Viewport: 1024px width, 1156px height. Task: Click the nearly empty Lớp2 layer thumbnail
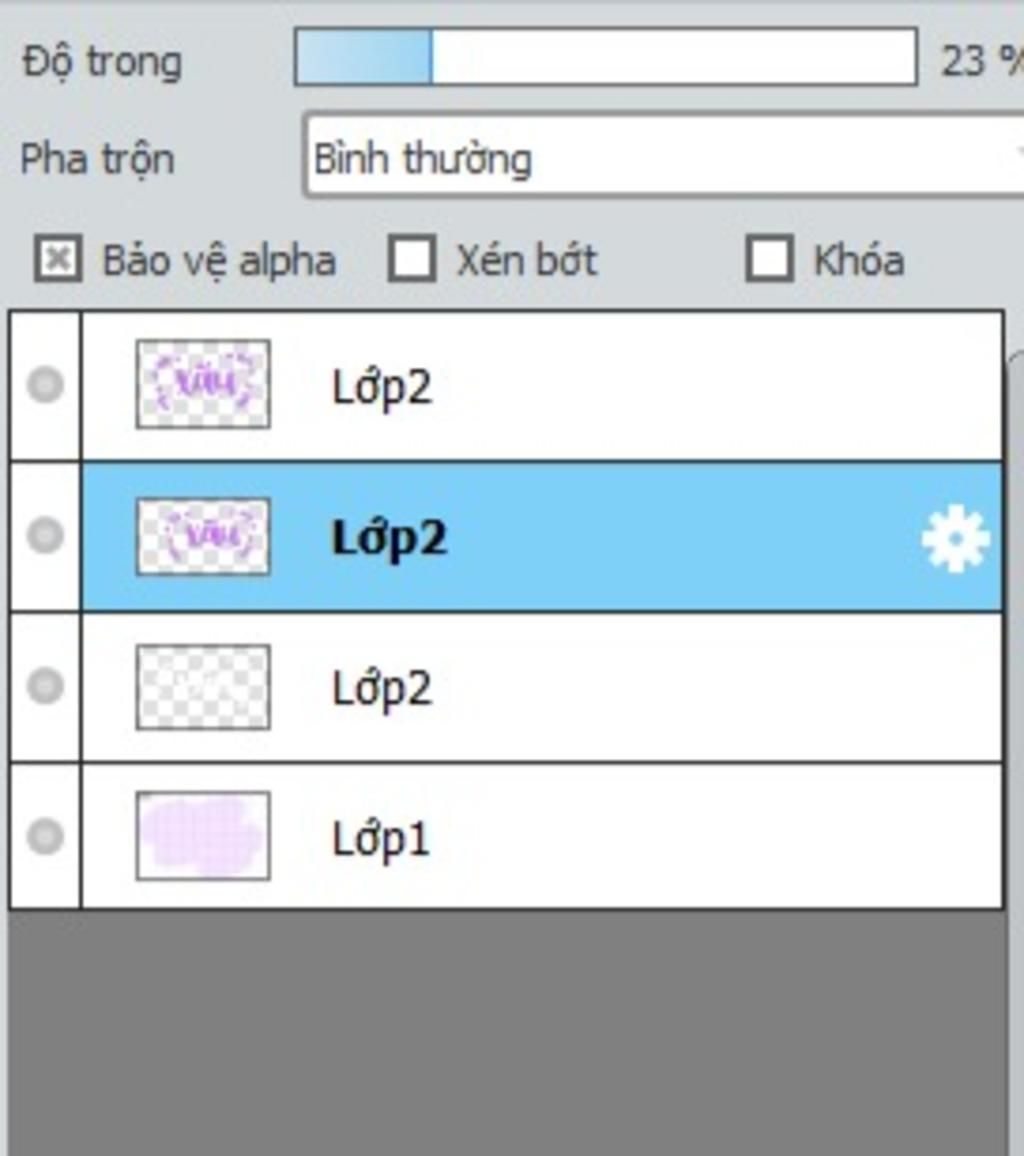203,687
